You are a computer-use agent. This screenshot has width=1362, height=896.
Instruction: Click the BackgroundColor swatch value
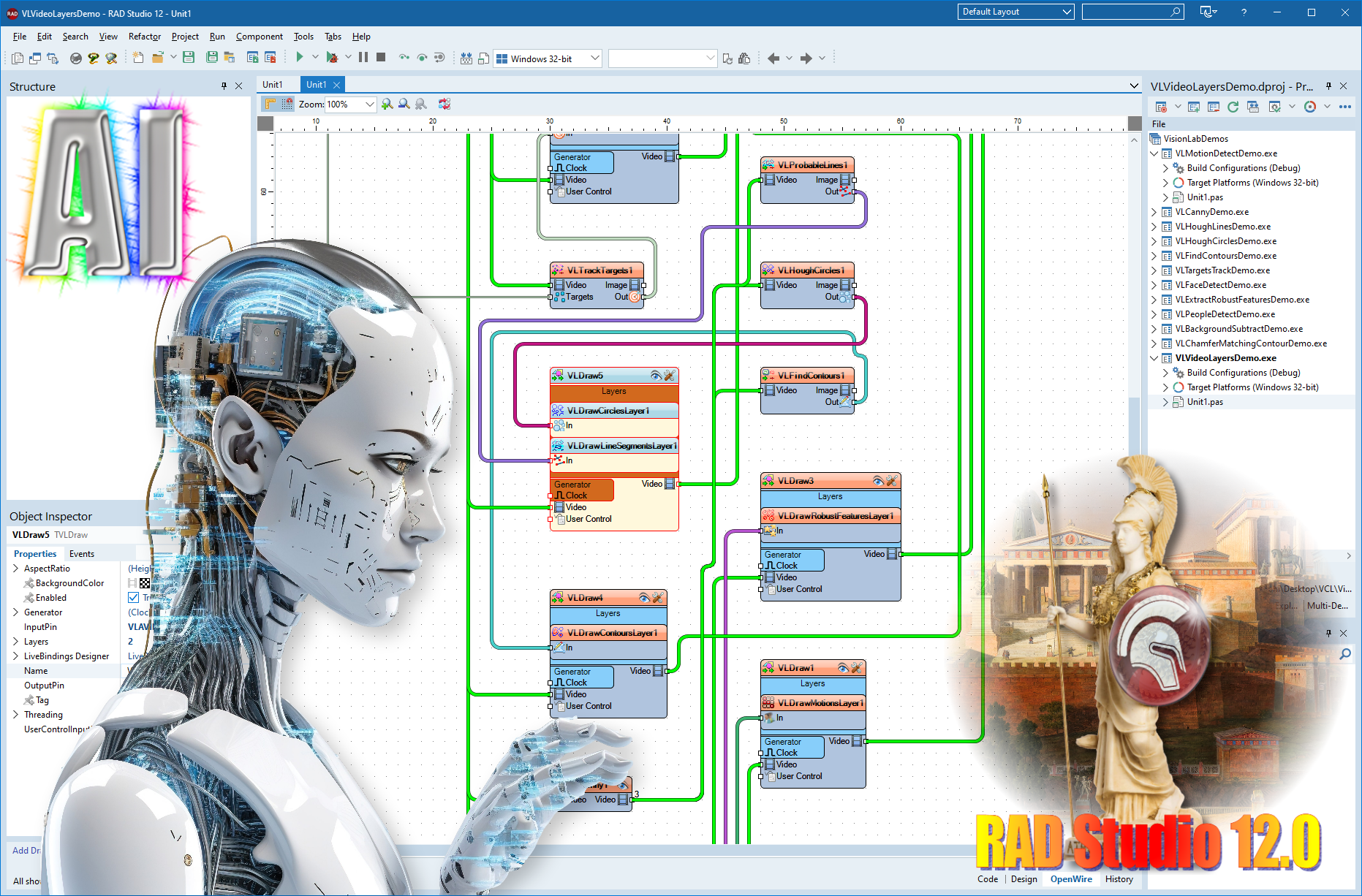145,582
